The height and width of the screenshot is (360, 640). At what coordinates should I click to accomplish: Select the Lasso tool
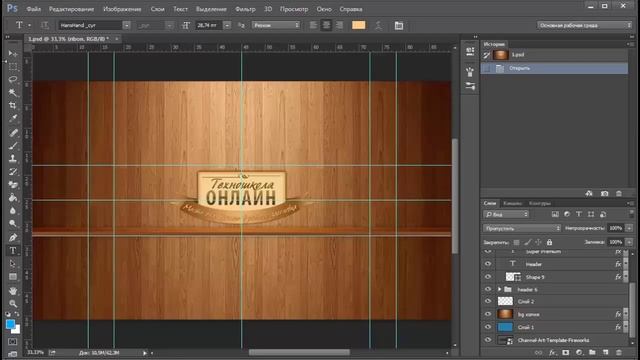click(x=13, y=80)
